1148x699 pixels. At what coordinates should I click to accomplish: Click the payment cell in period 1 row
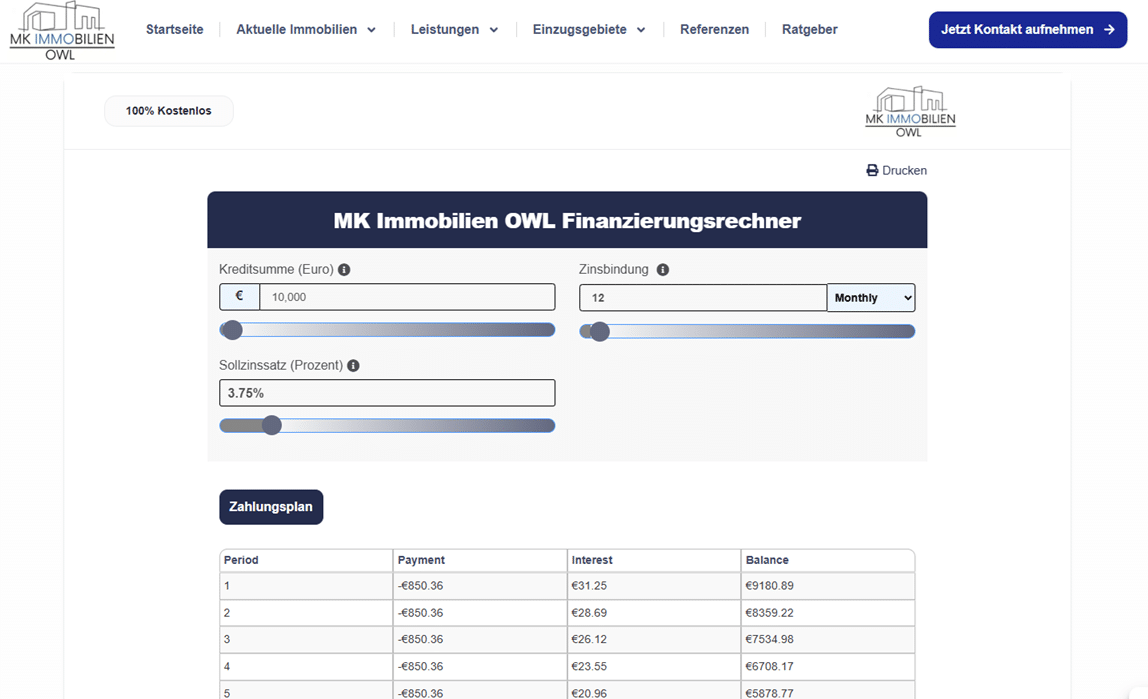coord(480,586)
